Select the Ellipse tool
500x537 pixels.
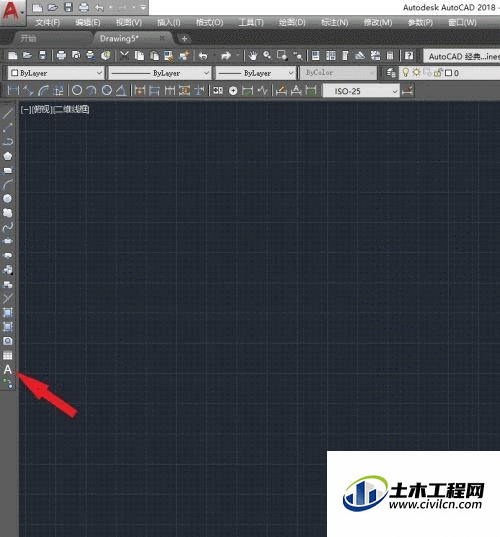coord(8,241)
